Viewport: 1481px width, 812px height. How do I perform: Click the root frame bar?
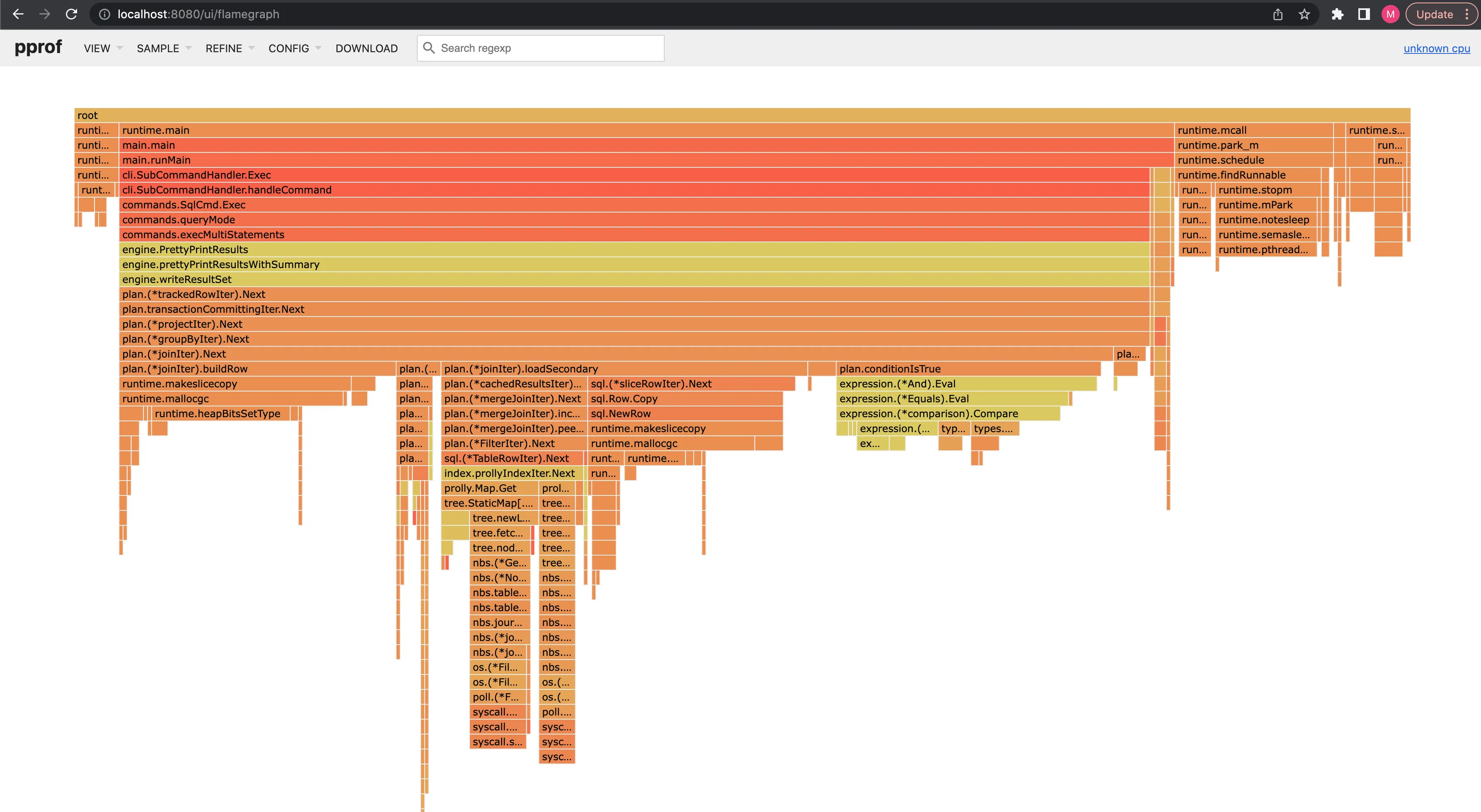click(x=742, y=116)
